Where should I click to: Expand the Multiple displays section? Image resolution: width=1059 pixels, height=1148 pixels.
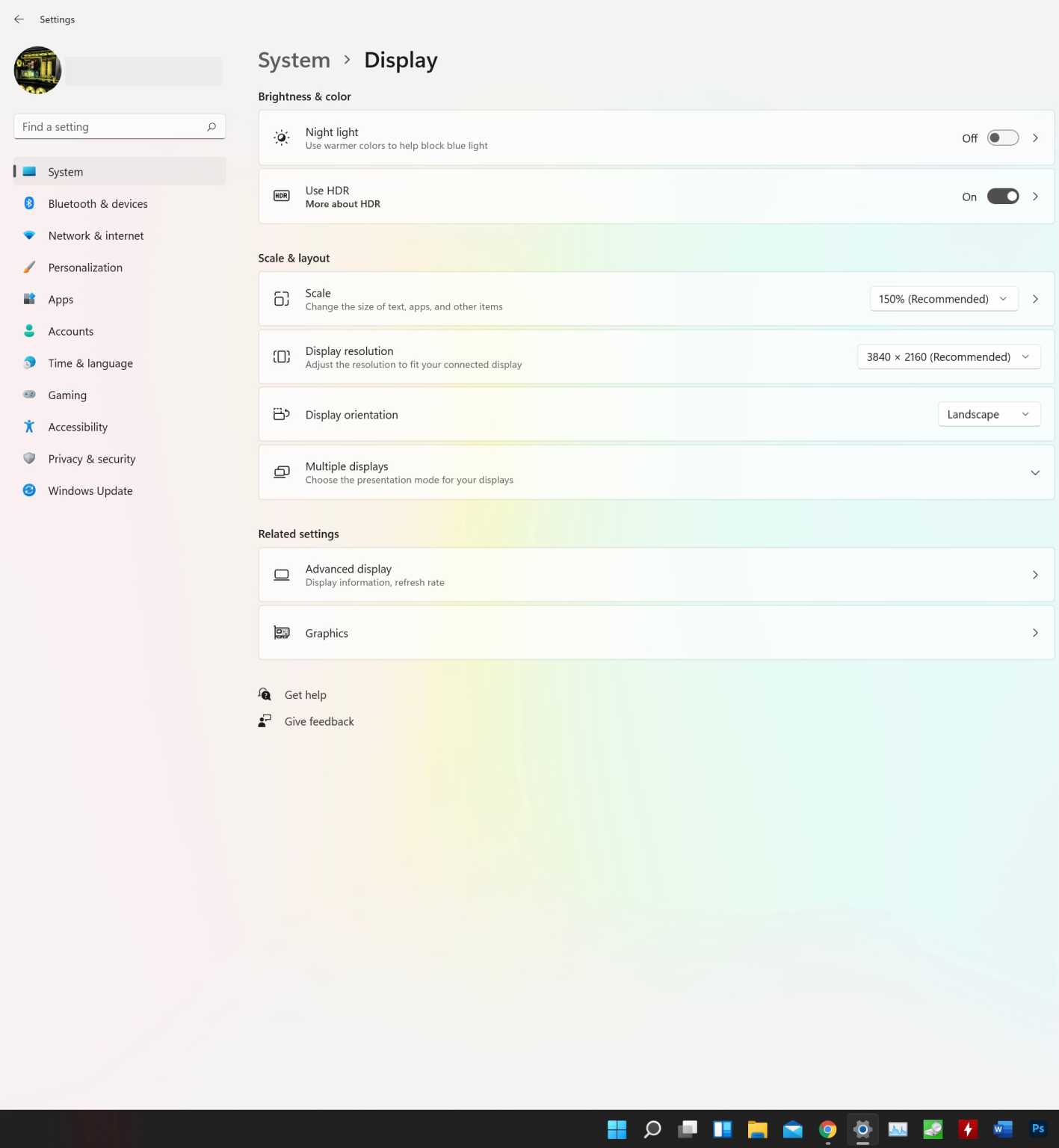click(x=1034, y=472)
